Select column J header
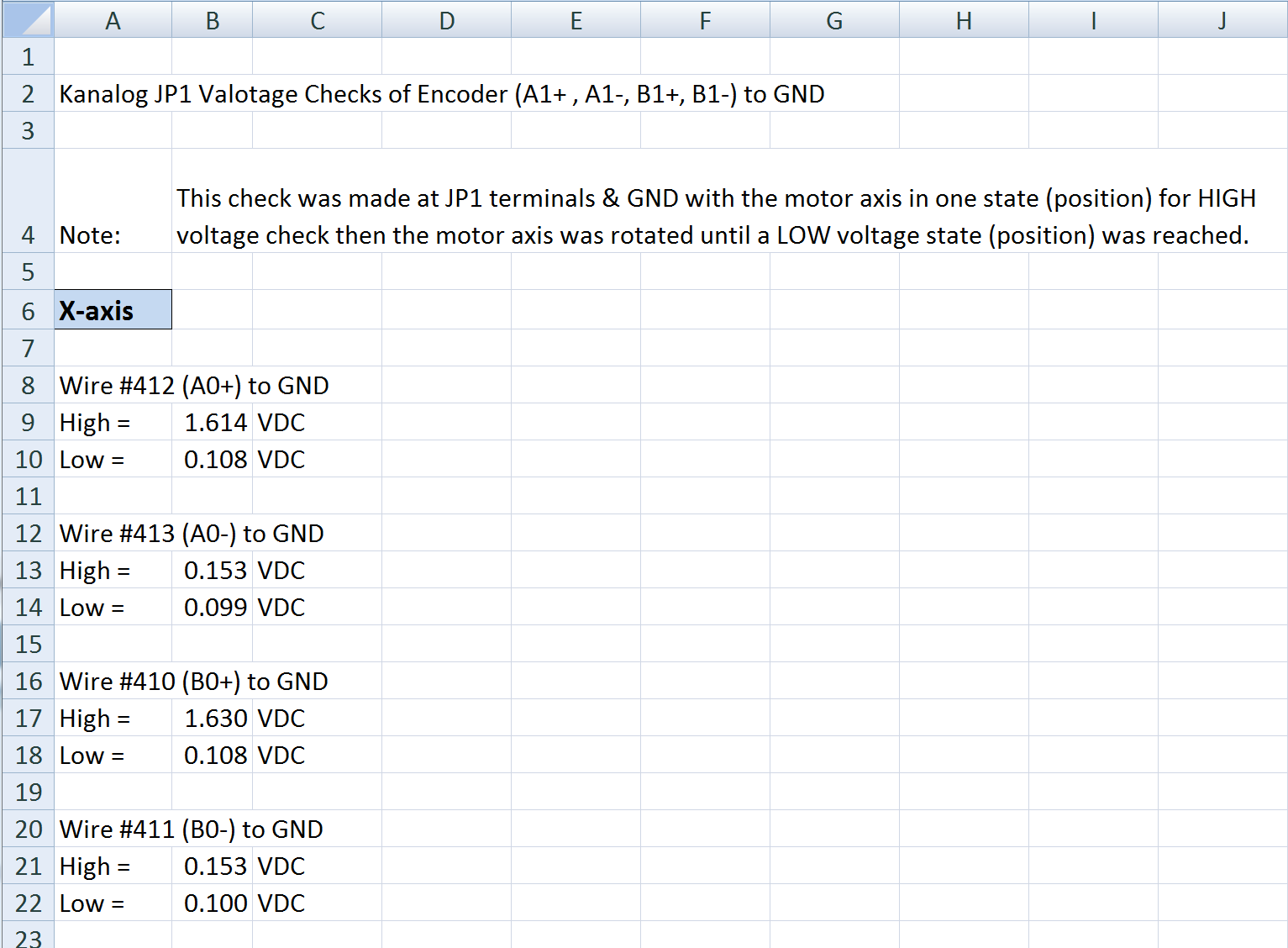Image resolution: width=1288 pixels, height=948 pixels. 1221,18
